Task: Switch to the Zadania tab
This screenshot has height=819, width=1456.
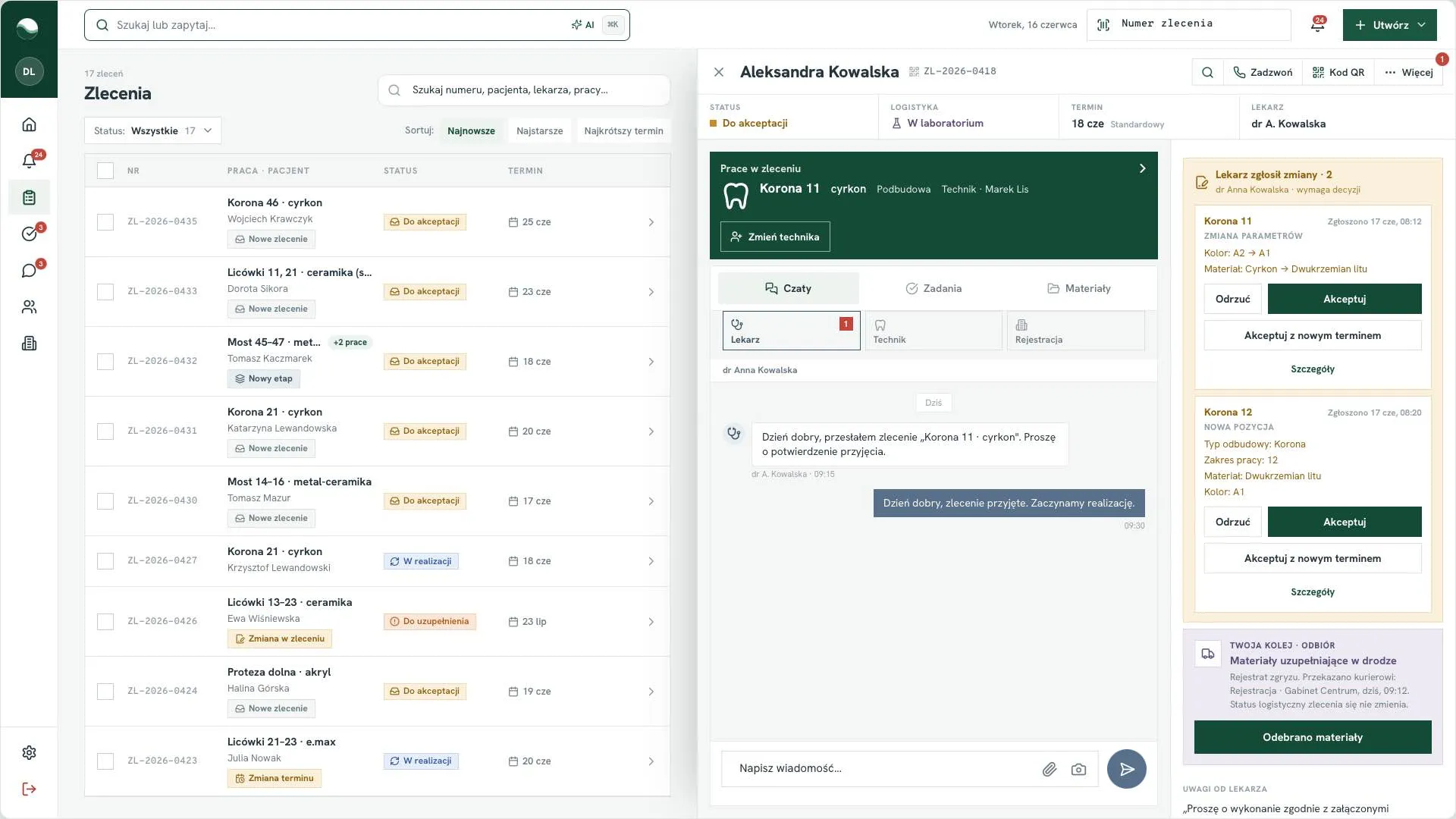Action: pyautogui.click(x=933, y=288)
